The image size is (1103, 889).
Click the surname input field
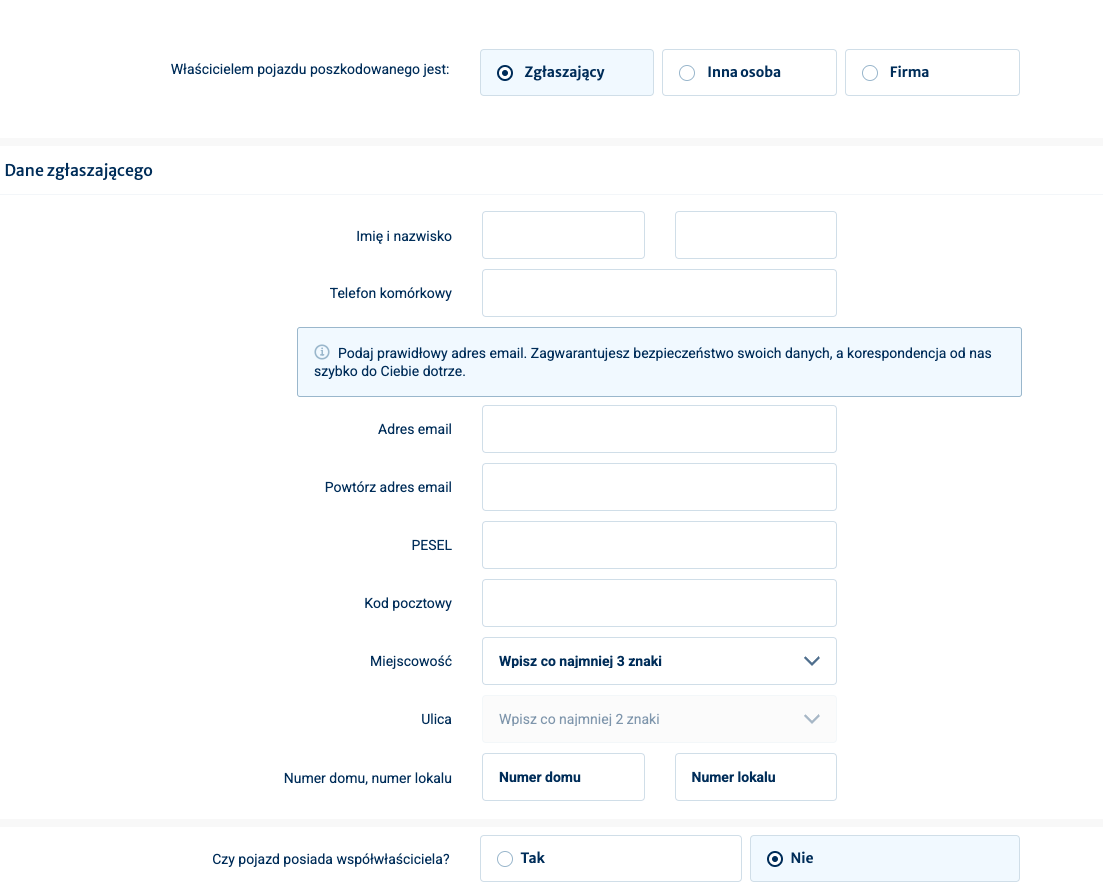755,235
